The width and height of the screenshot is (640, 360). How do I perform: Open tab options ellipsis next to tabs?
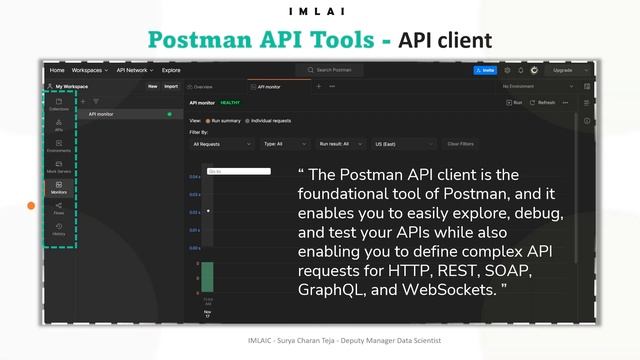tap(332, 86)
